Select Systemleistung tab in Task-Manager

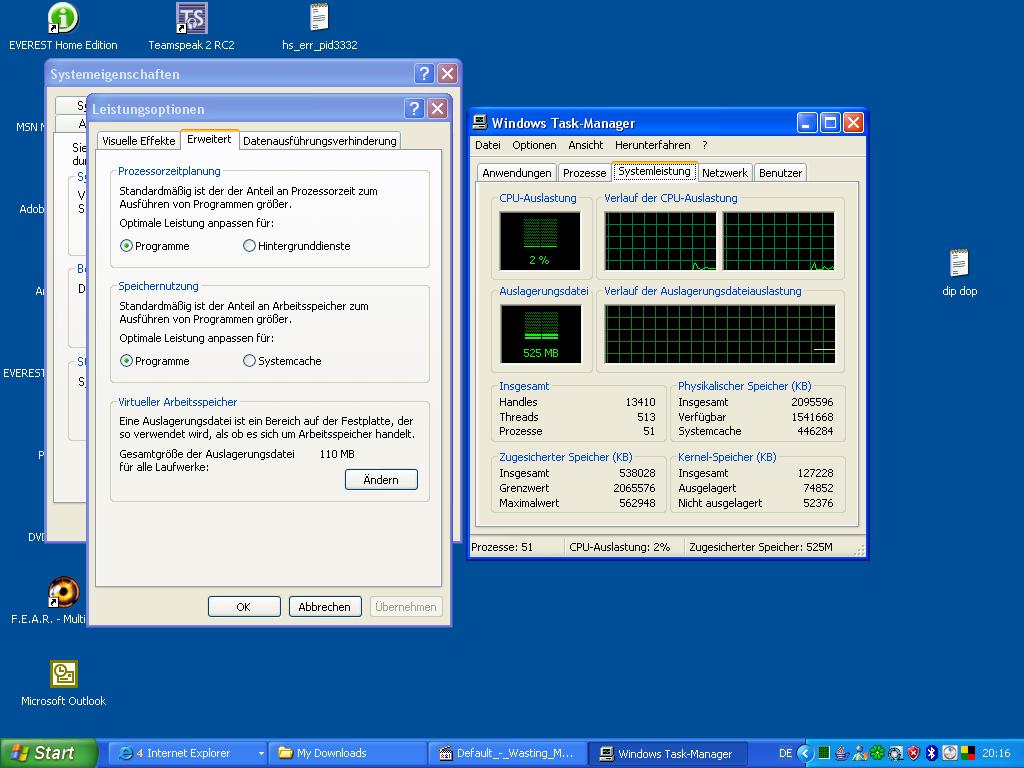pos(654,171)
